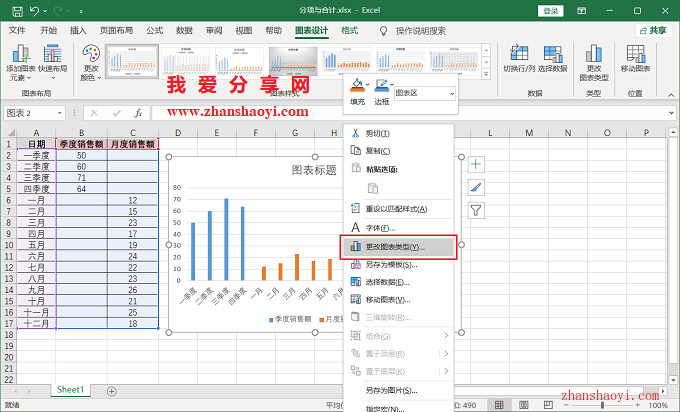This screenshot has height=412, width=680.
Task: Open Ribbon Display Options icon
Action: [582, 11]
